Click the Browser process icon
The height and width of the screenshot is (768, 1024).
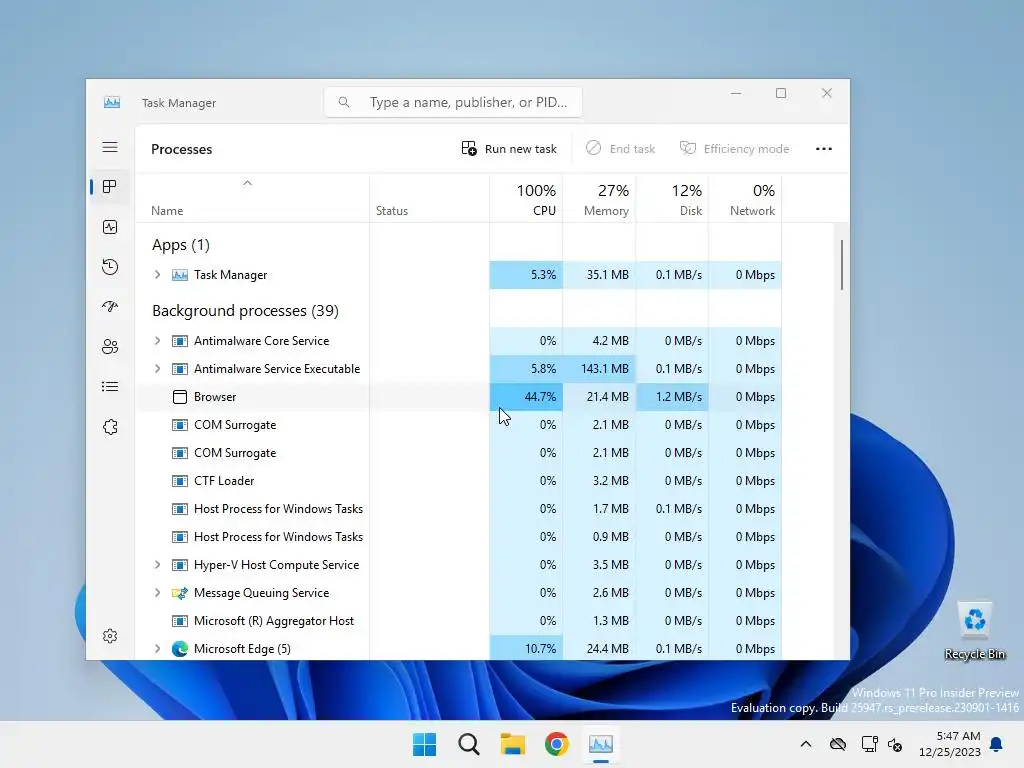point(180,396)
